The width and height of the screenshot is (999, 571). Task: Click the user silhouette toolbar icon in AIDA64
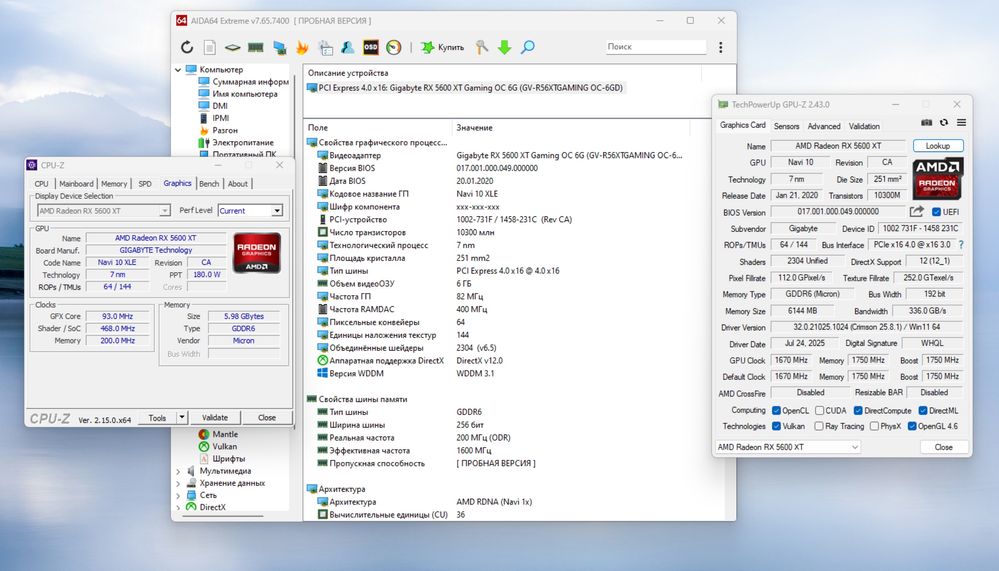348,47
